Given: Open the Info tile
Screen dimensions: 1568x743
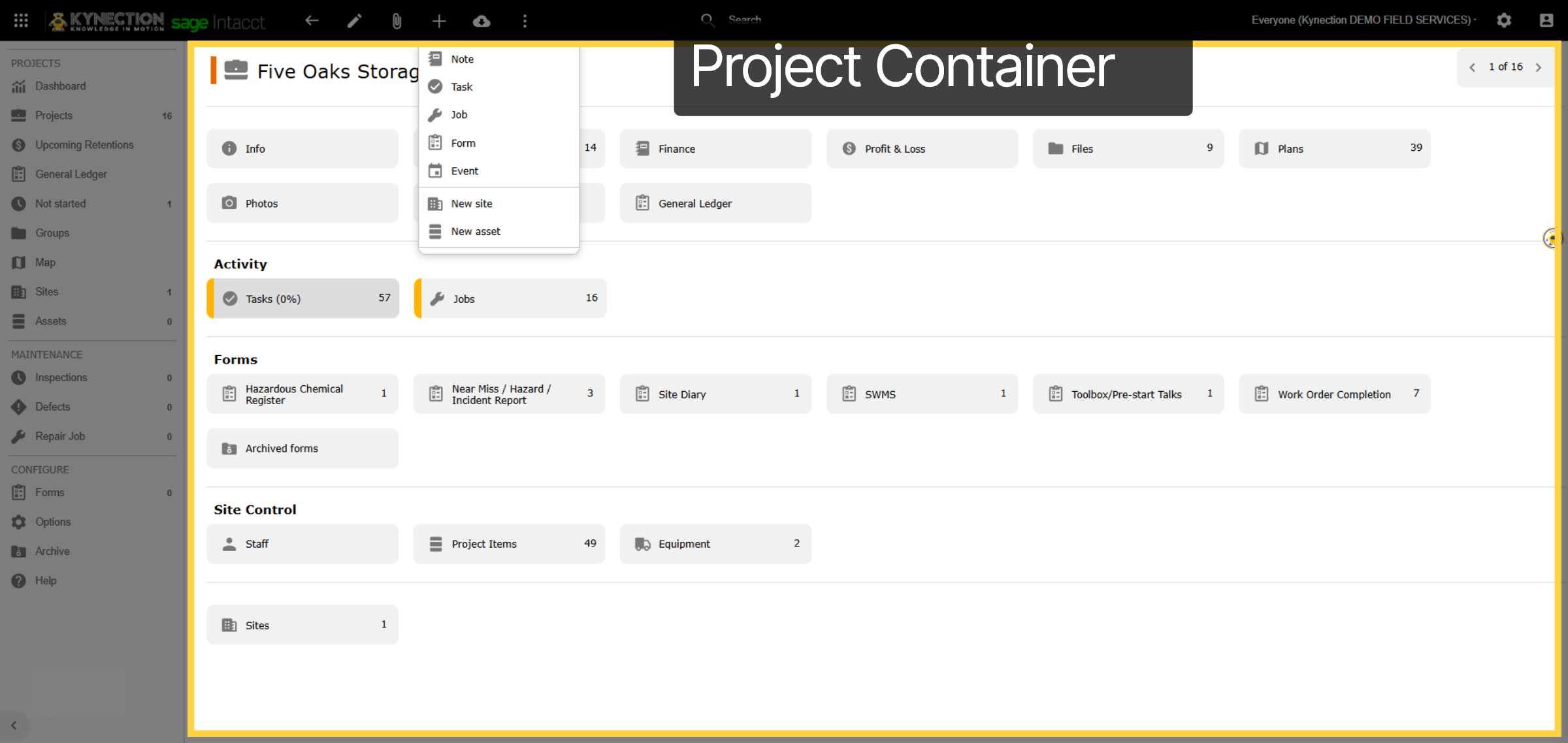Looking at the screenshot, I should click(x=302, y=149).
